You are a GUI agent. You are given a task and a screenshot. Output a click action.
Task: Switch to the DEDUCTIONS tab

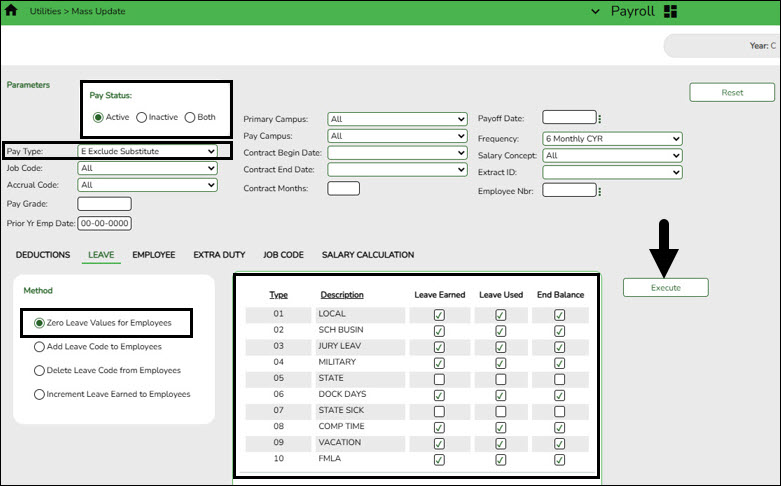(x=43, y=254)
